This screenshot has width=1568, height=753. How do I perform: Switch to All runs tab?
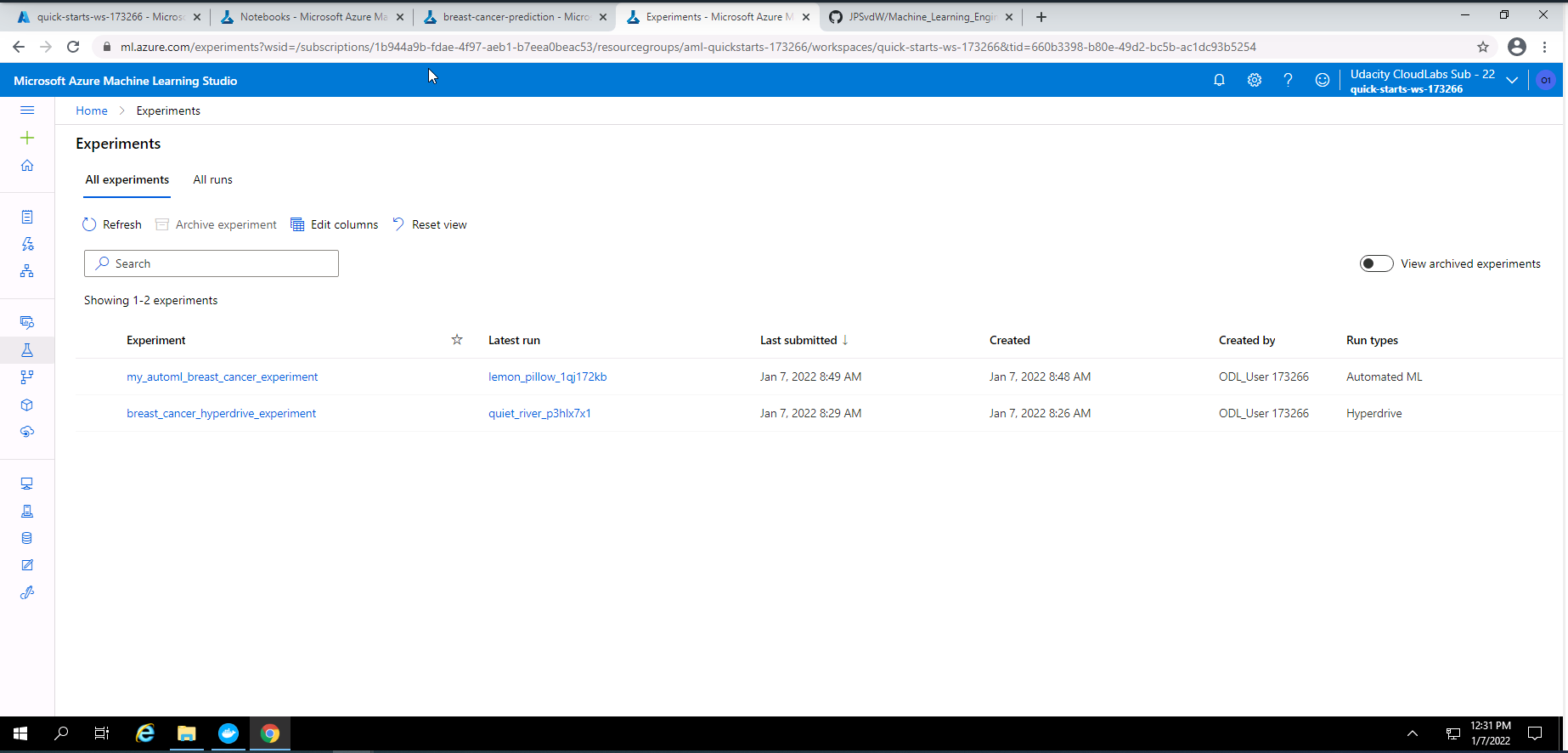coord(212,179)
